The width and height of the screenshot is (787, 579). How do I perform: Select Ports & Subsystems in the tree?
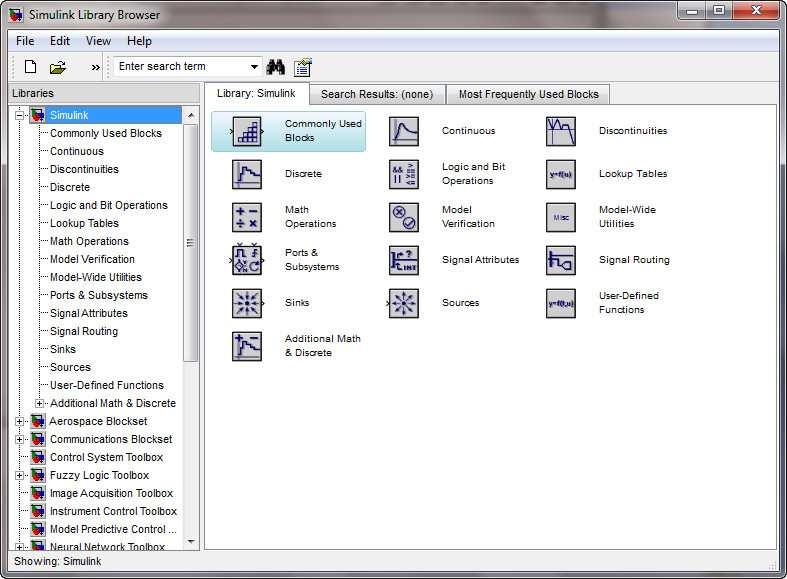click(99, 296)
